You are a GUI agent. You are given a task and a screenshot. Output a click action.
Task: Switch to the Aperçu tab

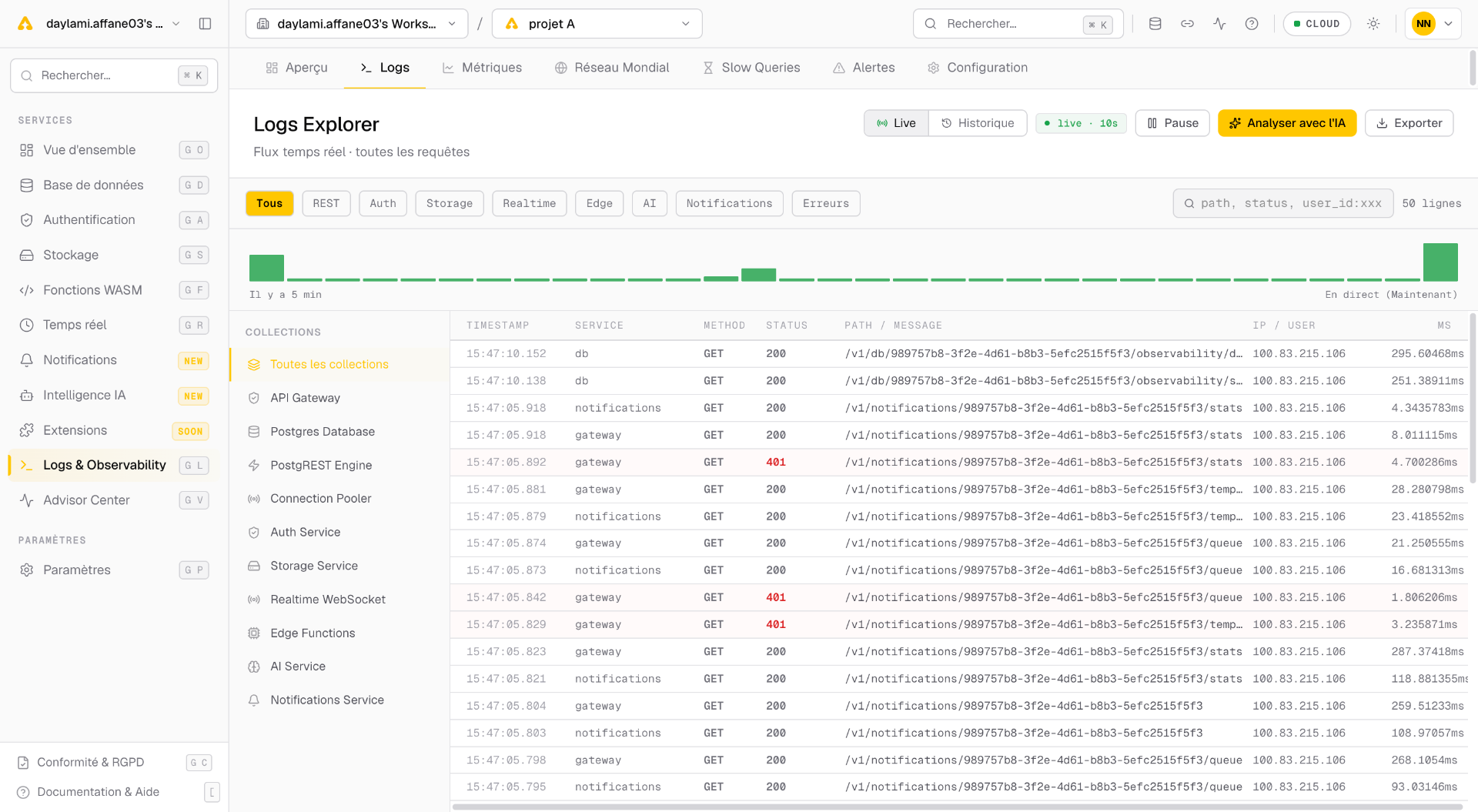(296, 68)
